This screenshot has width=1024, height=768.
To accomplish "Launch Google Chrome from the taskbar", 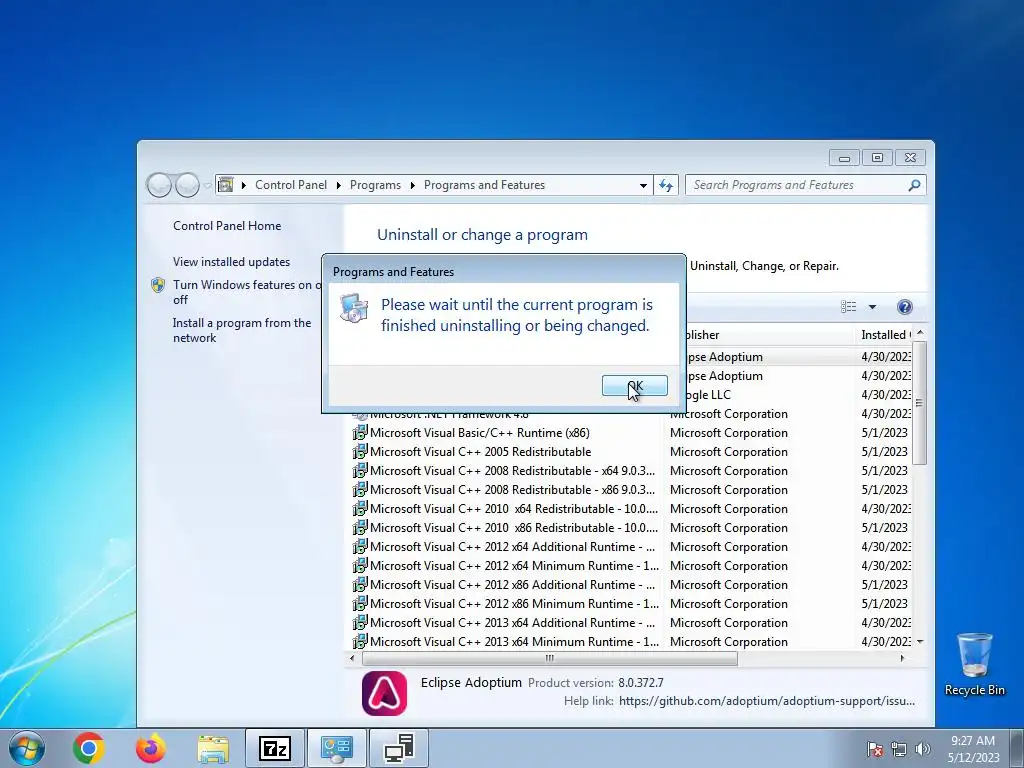I will pyautogui.click(x=89, y=748).
